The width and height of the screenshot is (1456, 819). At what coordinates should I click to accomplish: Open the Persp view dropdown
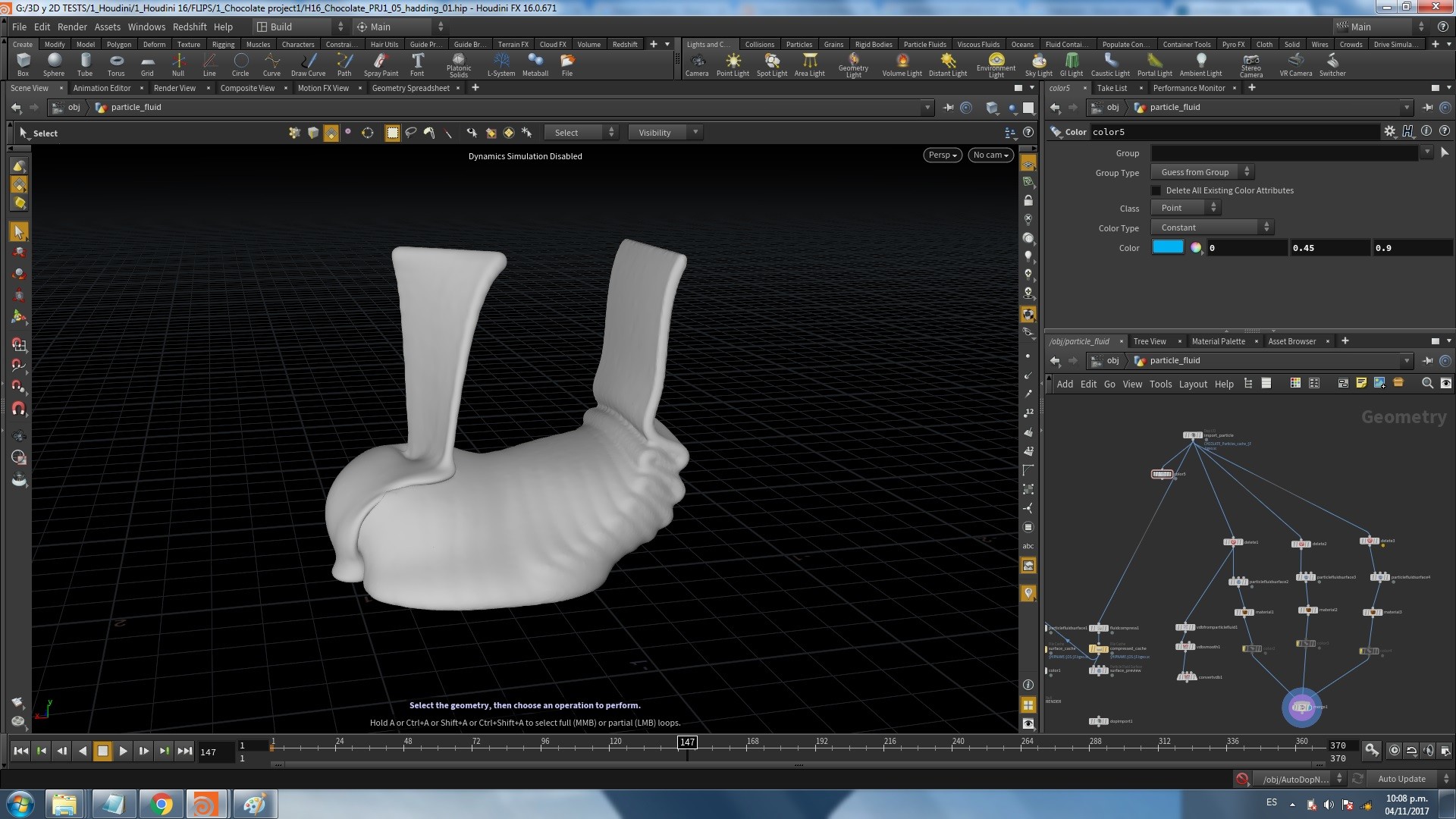click(x=942, y=155)
